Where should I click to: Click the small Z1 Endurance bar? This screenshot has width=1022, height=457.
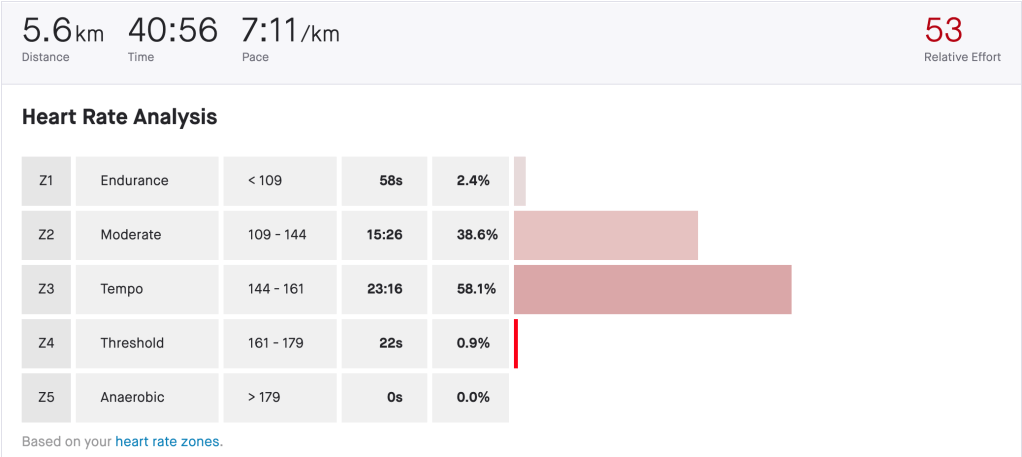[x=520, y=181]
